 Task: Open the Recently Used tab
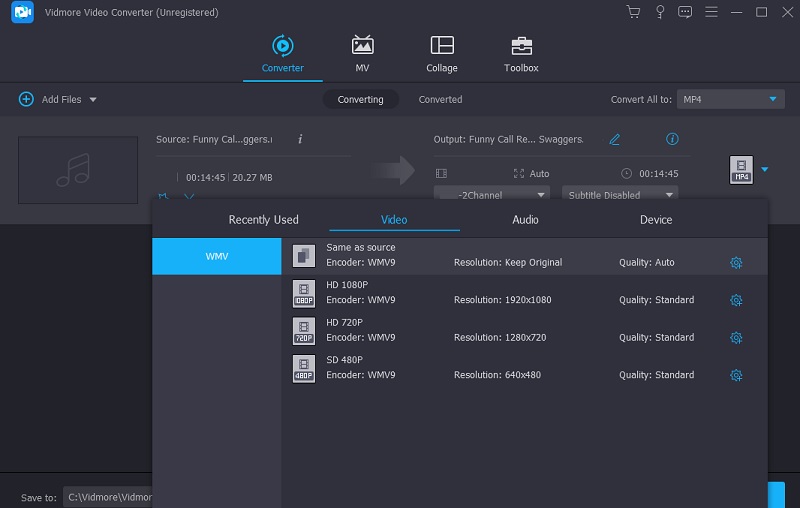[x=263, y=220]
